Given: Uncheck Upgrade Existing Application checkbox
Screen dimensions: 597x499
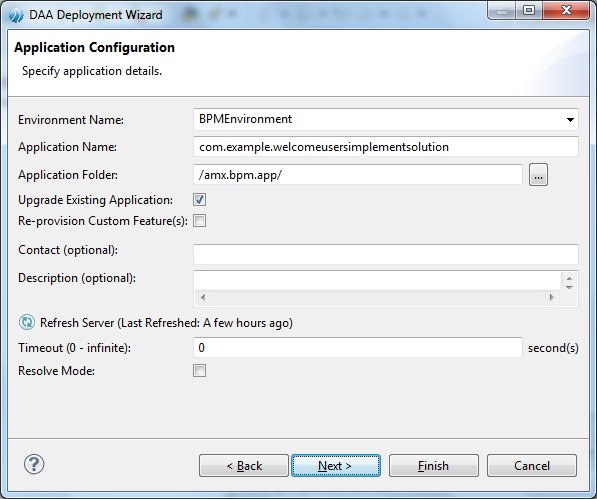Looking at the screenshot, I should point(200,199).
